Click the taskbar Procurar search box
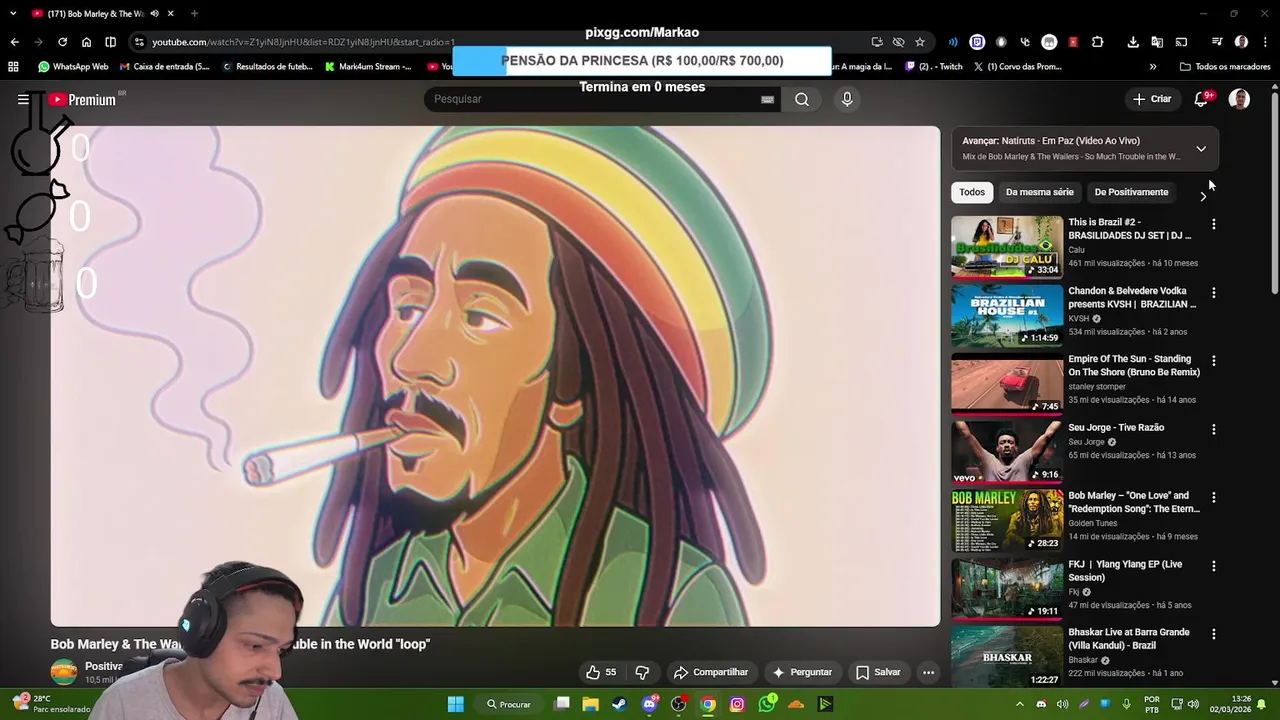This screenshot has width=1280, height=720. point(509,704)
